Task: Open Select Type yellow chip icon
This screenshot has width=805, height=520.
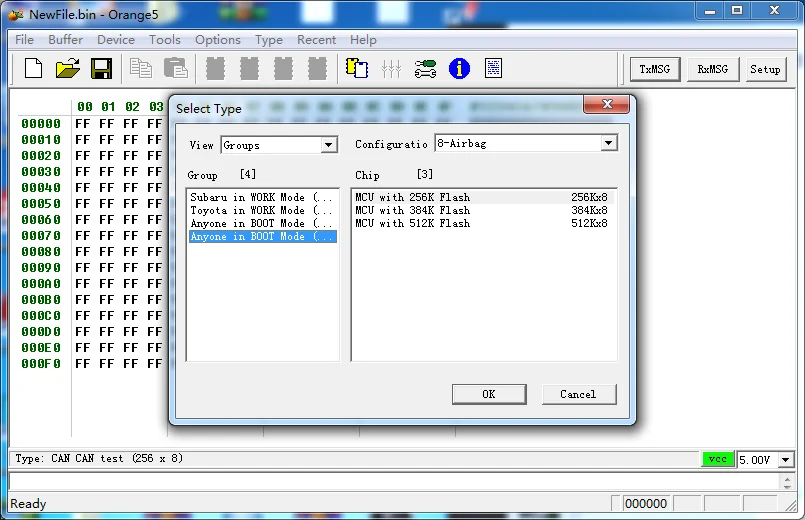Action: click(357, 68)
